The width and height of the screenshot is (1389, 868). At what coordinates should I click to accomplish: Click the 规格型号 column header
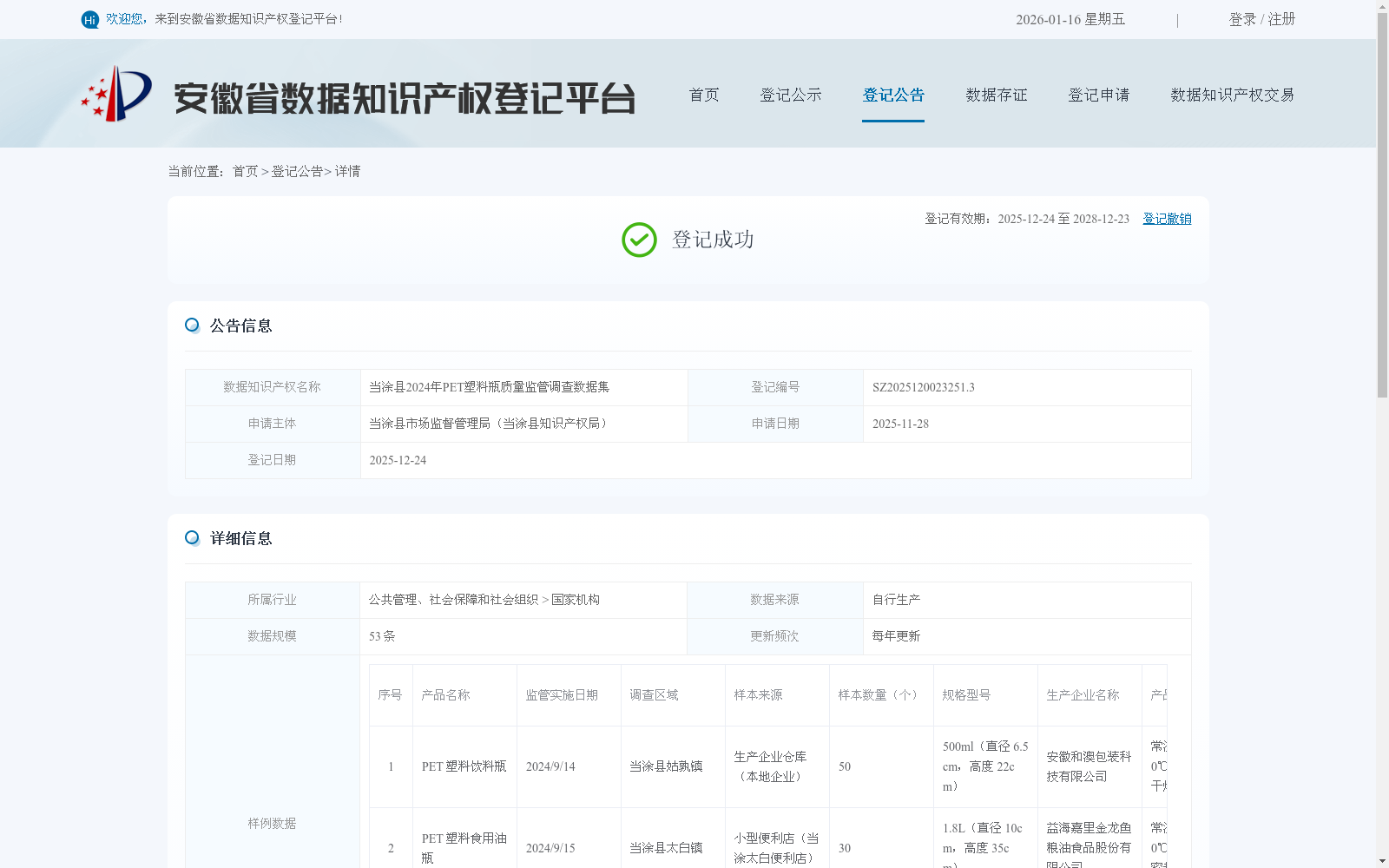[985, 695]
